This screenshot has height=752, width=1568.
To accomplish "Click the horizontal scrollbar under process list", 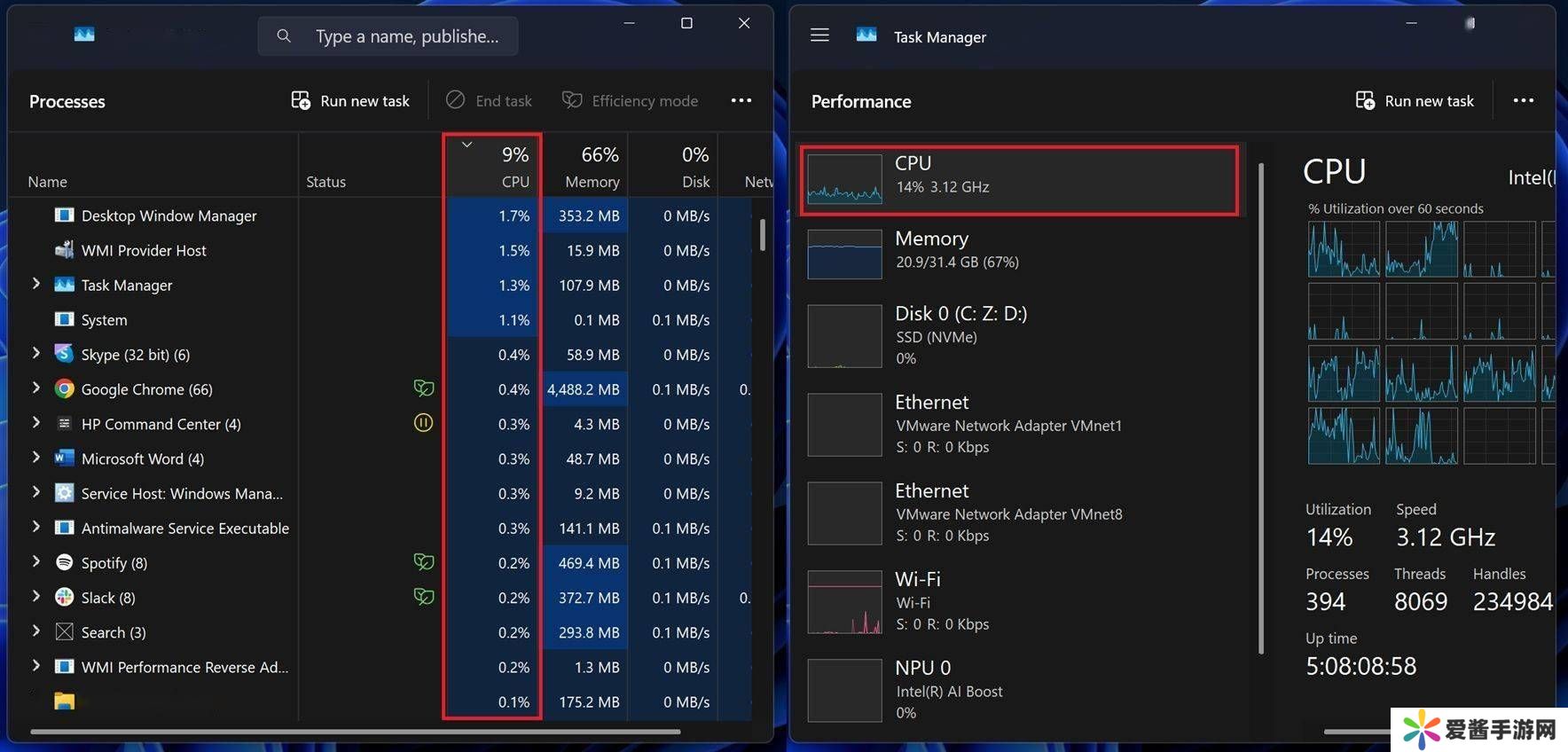I will [x=355, y=732].
